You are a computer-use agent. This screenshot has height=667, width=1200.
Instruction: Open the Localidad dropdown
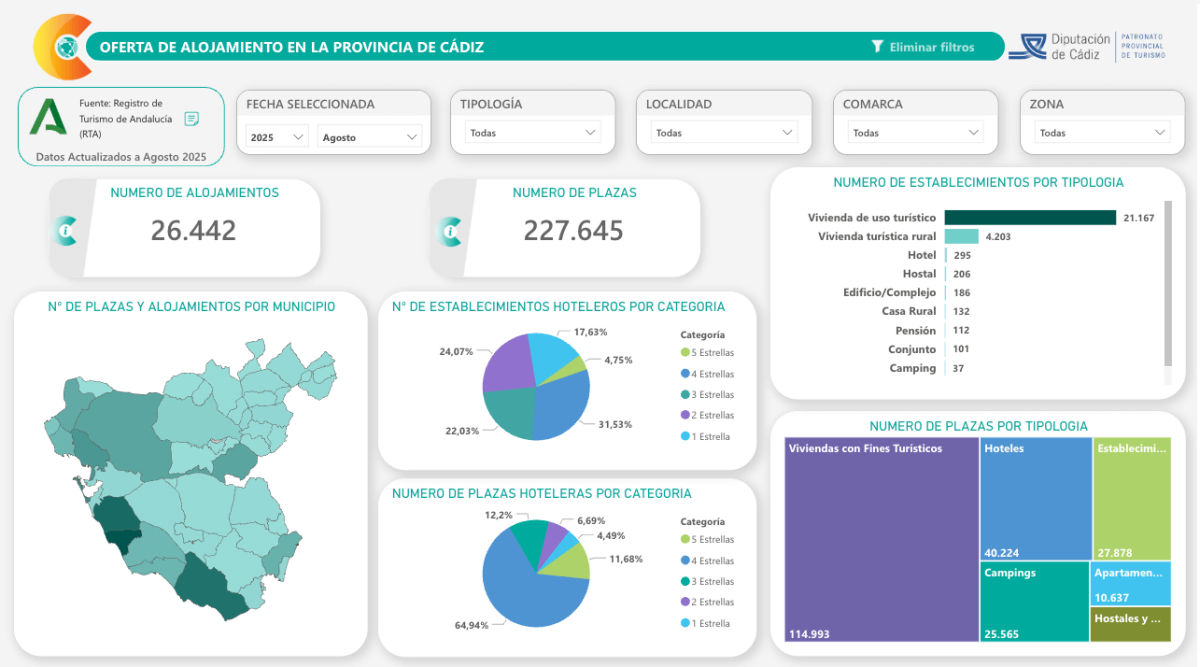click(723, 132)
